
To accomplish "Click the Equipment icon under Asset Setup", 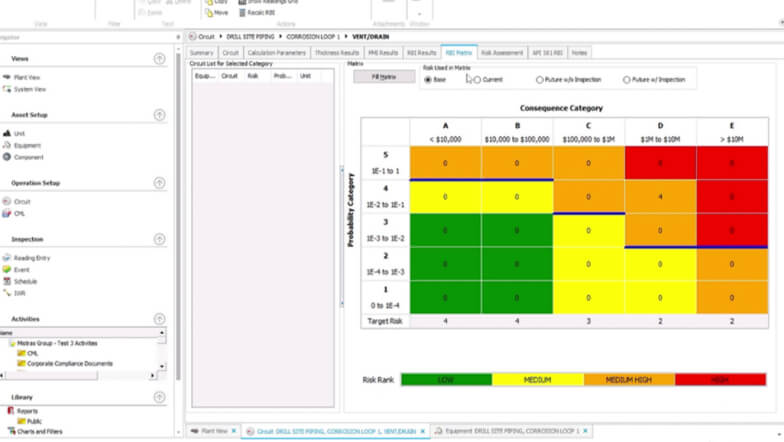I will (7, 145).
